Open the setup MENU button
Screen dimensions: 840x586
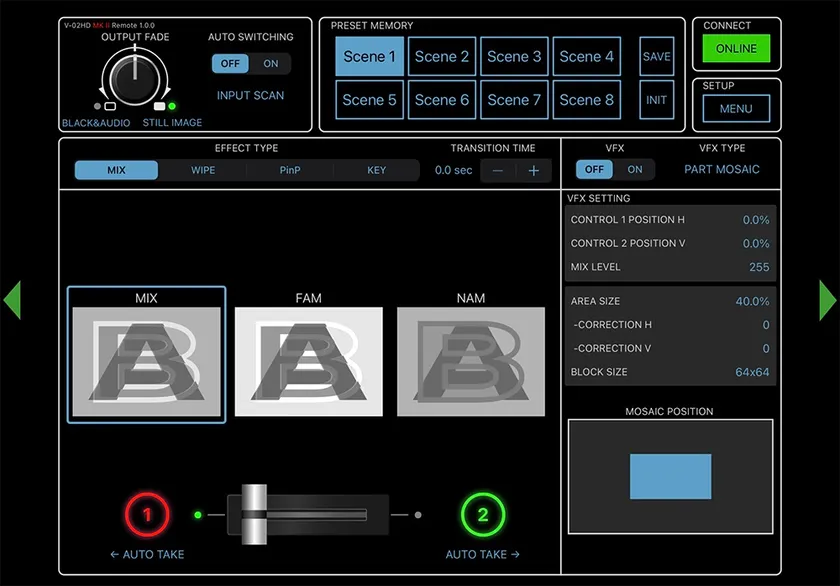(x=736, y=109)
